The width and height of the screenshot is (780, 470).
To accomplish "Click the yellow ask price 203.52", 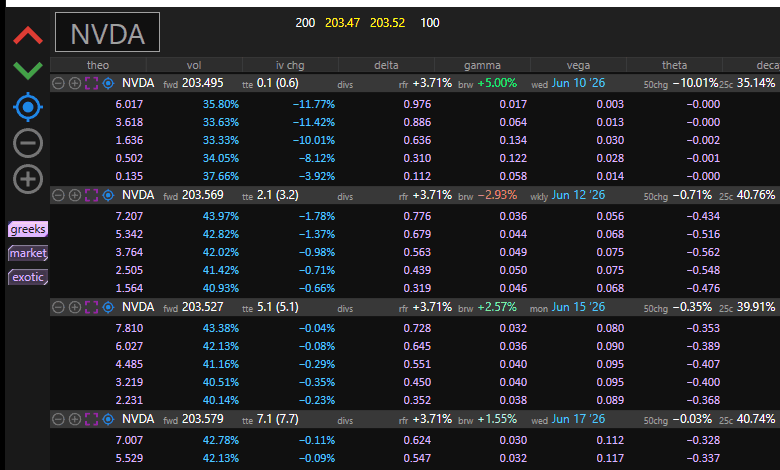I will pos(388,23).
